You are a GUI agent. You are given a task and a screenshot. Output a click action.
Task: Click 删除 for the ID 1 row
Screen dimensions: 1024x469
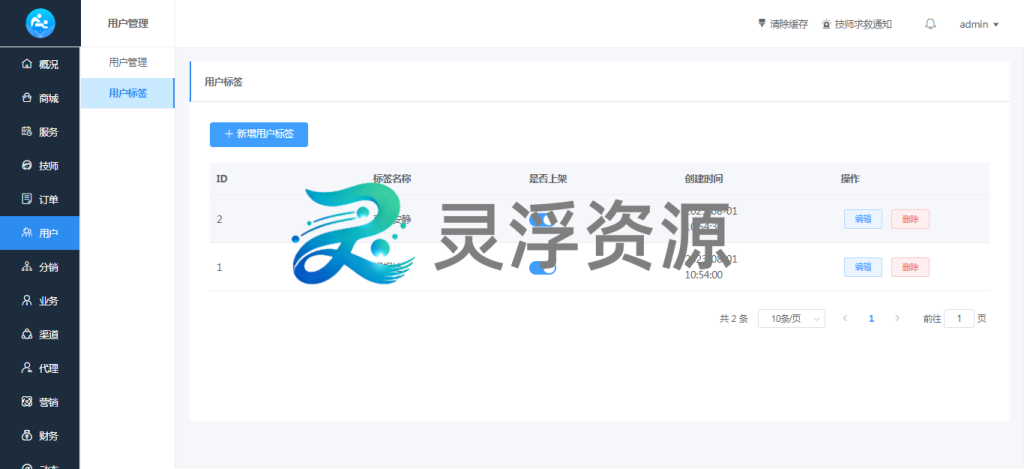[x=910, y=267]
